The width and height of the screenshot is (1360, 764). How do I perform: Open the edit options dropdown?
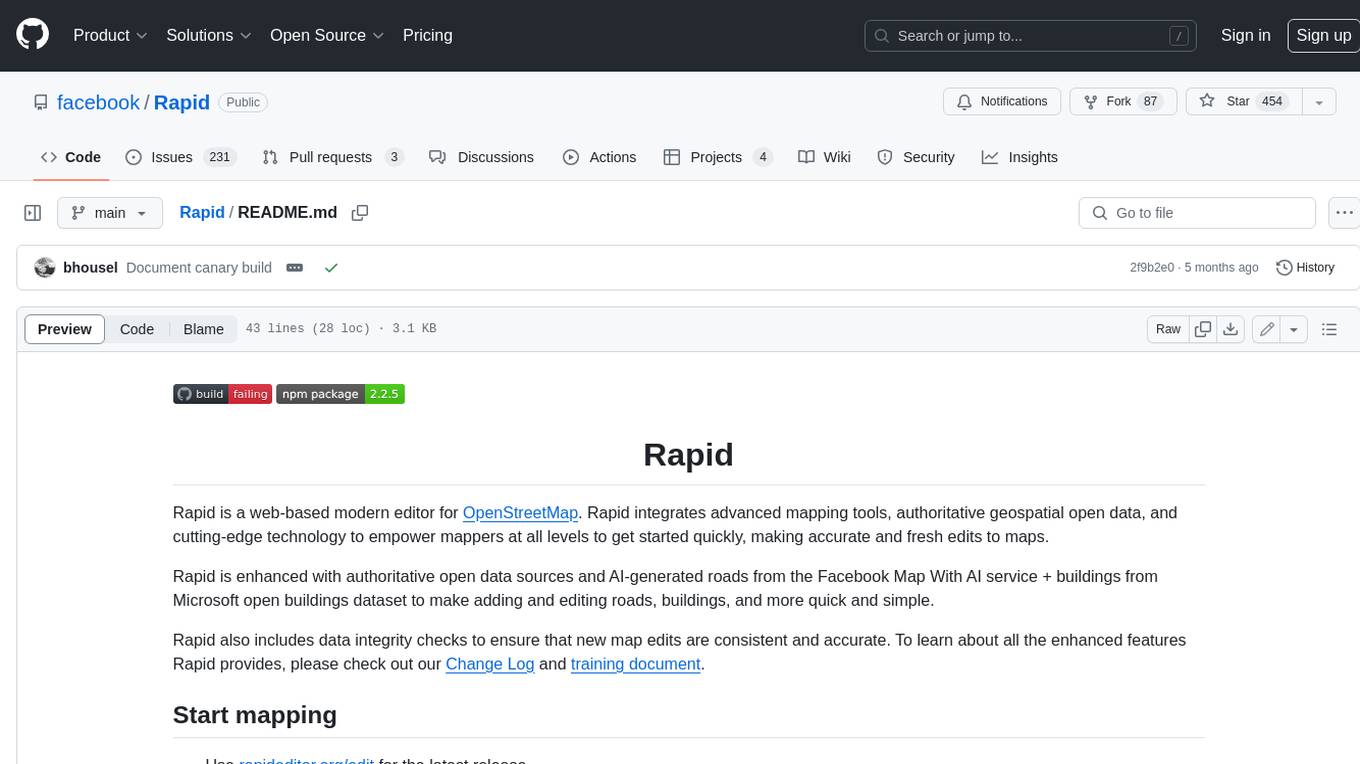click(1294, 329)
